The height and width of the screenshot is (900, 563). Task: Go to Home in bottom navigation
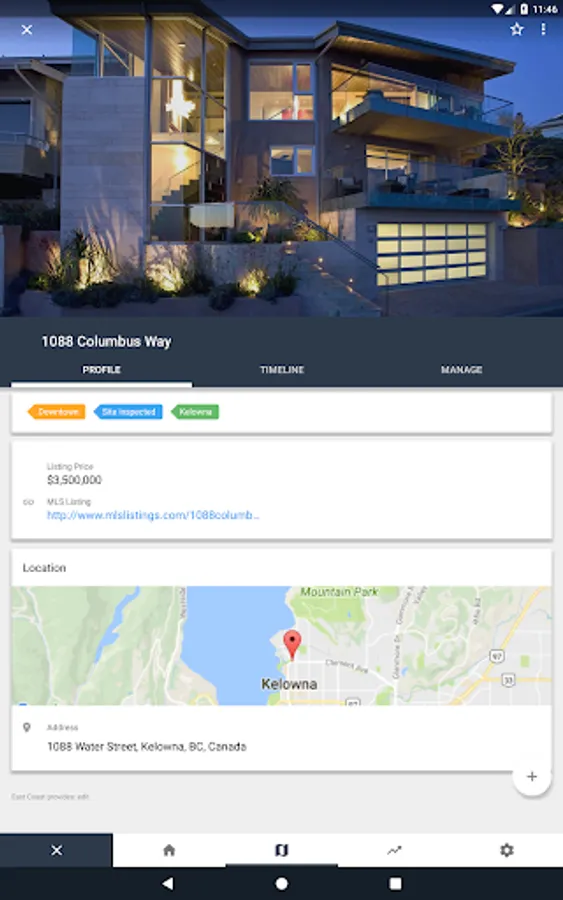pyautogui.click(x=169, y=850)
